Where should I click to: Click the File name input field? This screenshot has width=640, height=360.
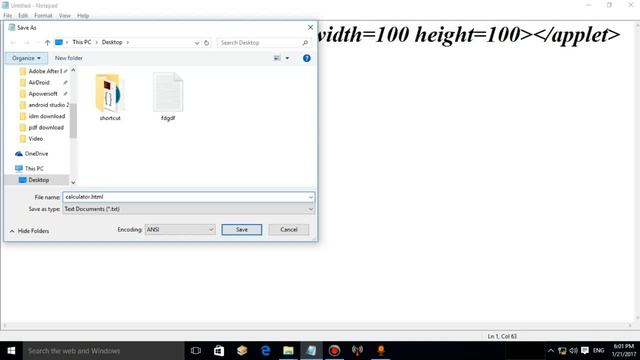(x=185, y=197)
